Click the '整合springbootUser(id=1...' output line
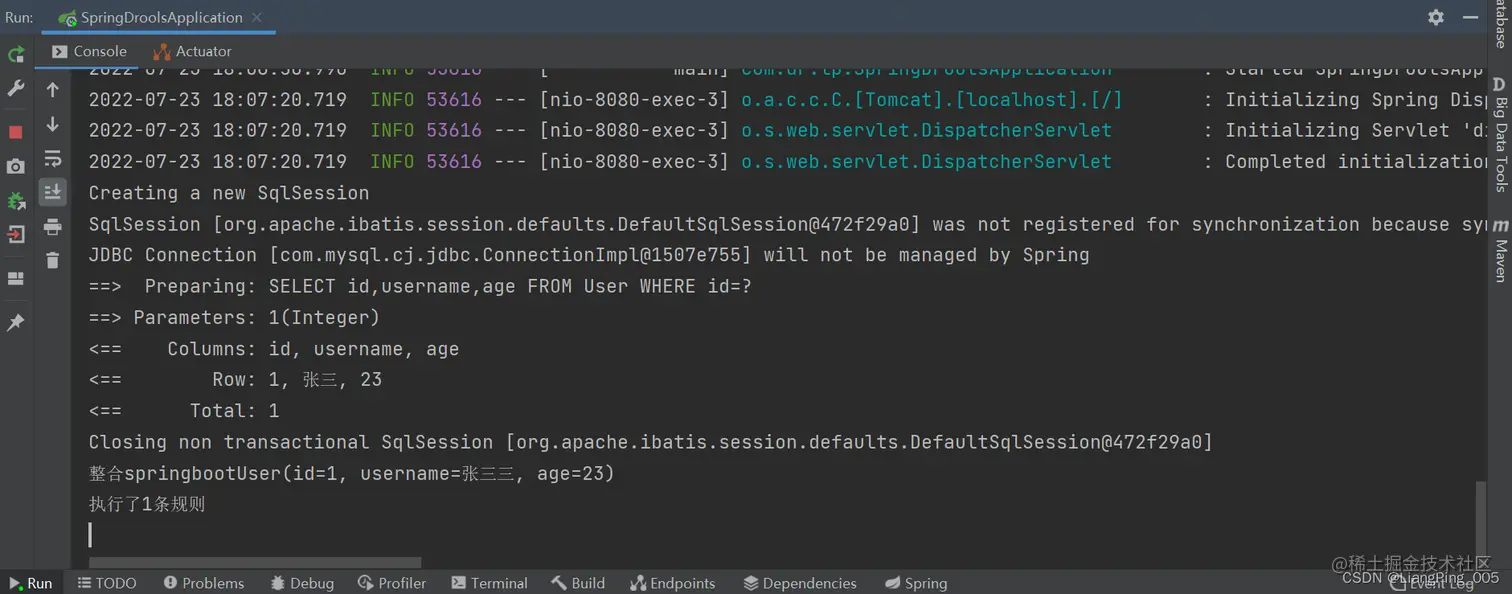Image resolution: width=1512 pixels, height=594 pixels. click(x=351, y=473)
